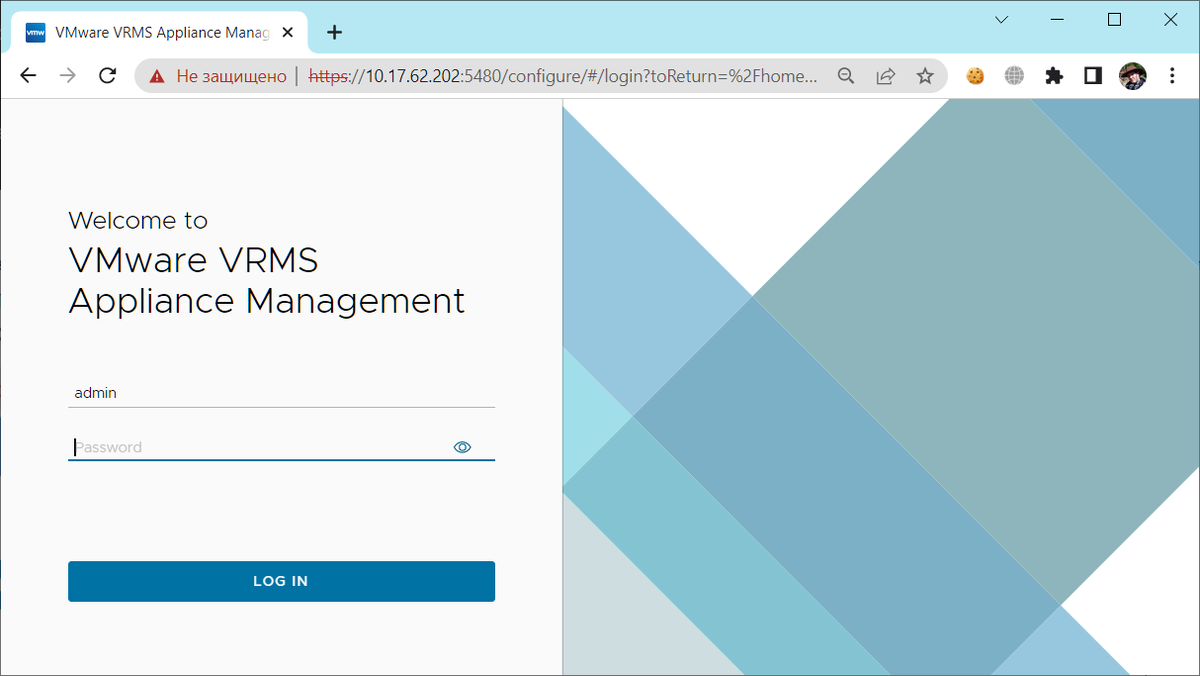The height and width of the screenshot is (676, 1200).
Task: Open the side panel icon
Action: (x=1092, y=75)
